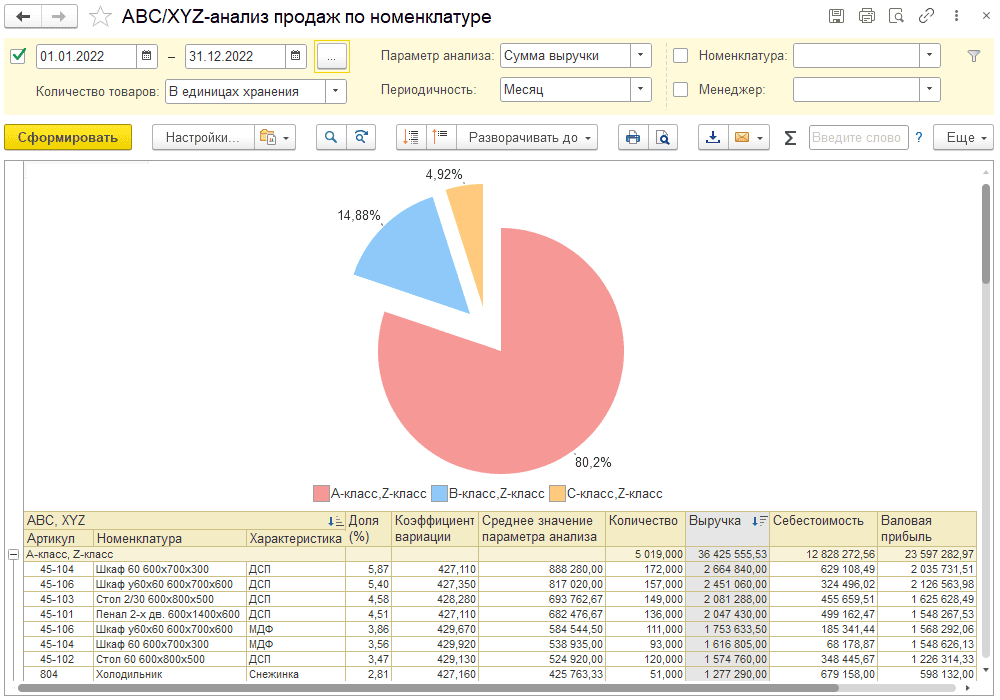Copy link to report via chain icon
This screenshot has height=700, width=1000.
926,16
